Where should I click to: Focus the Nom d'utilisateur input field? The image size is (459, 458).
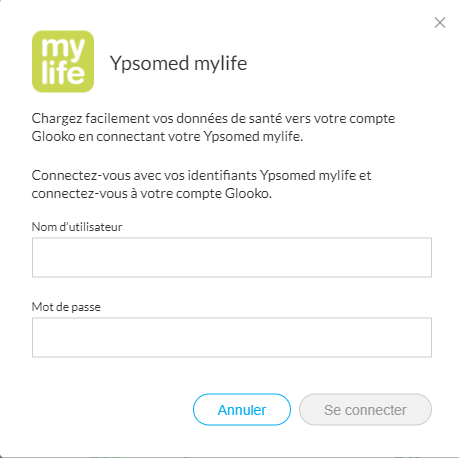click(x=232, y=257)
